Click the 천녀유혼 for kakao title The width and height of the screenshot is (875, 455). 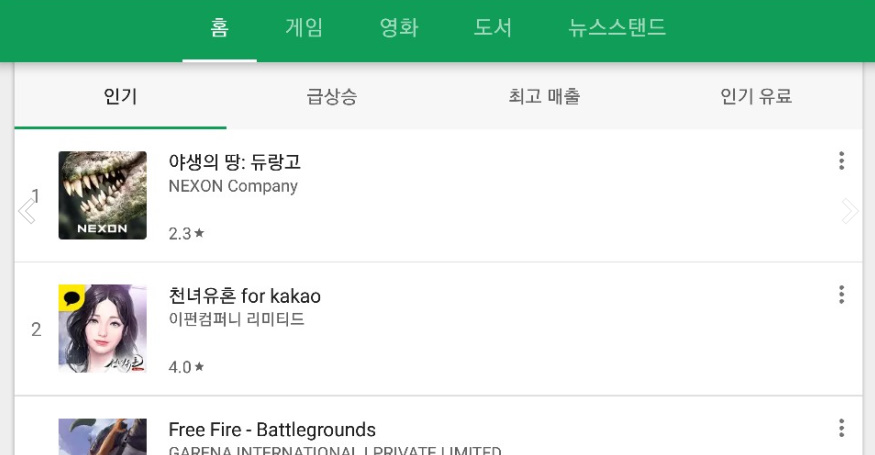[x=245, y=296]
